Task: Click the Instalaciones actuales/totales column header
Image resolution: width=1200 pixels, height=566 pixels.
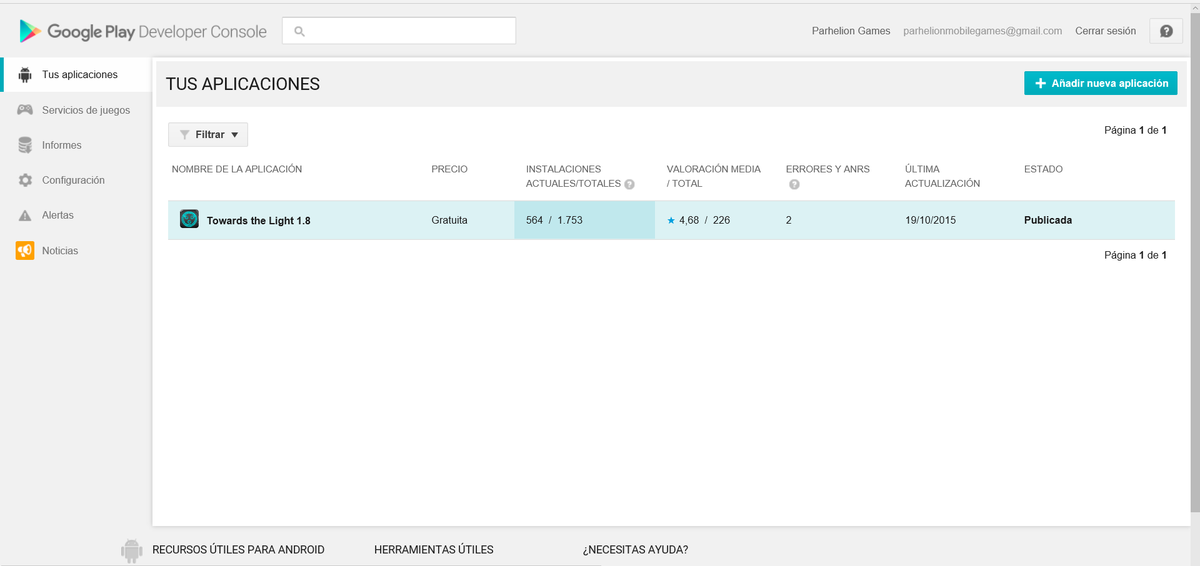Action: pos(575,176)
